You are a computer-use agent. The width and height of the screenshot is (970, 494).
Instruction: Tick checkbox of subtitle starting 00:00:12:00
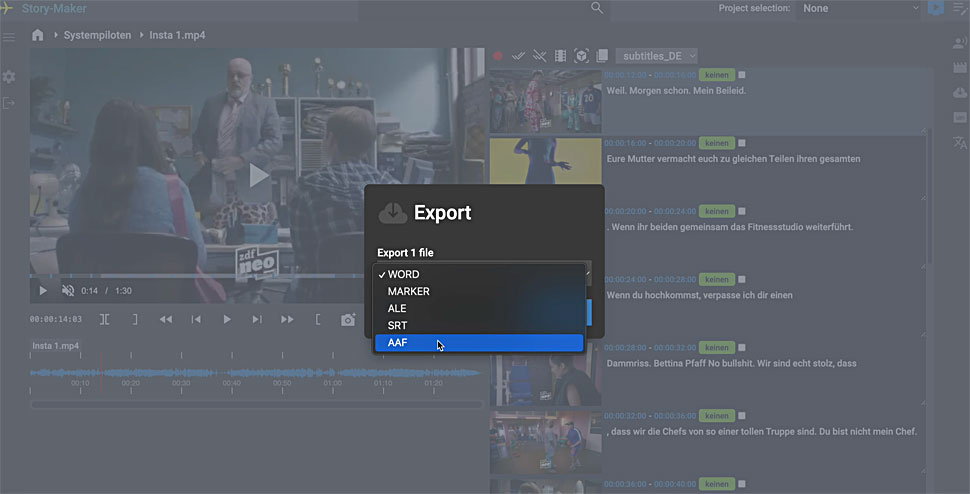coord(742,75)
